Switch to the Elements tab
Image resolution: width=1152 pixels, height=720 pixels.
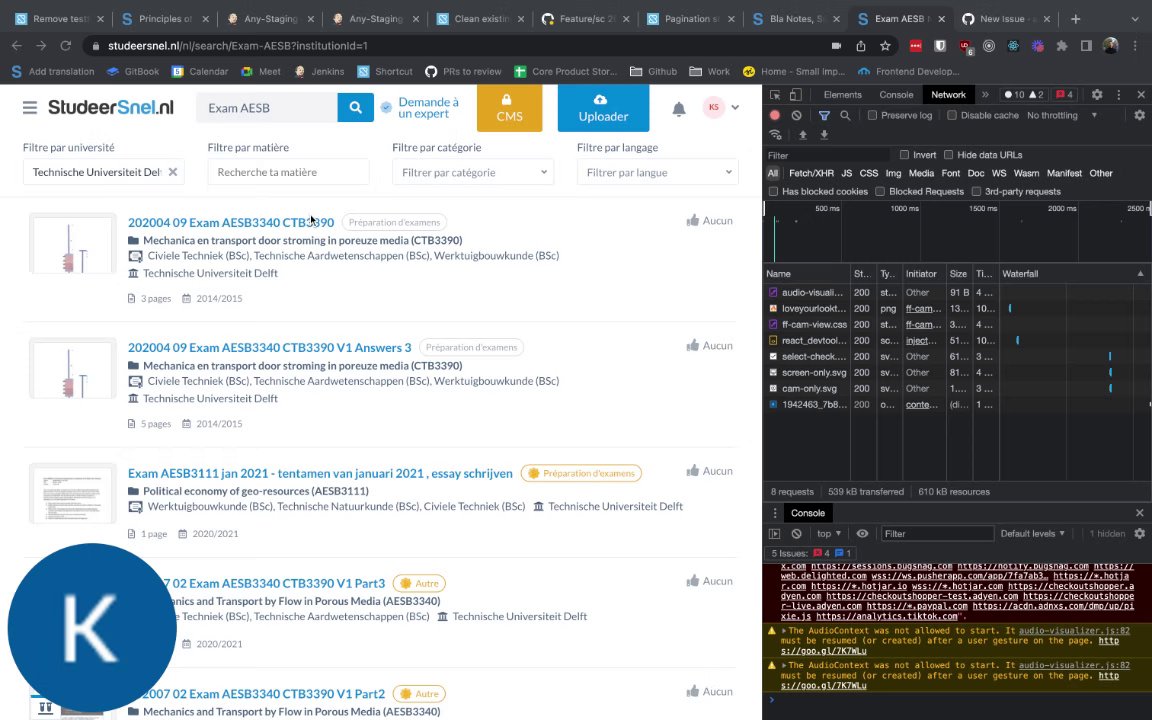(x=842, y=95)
